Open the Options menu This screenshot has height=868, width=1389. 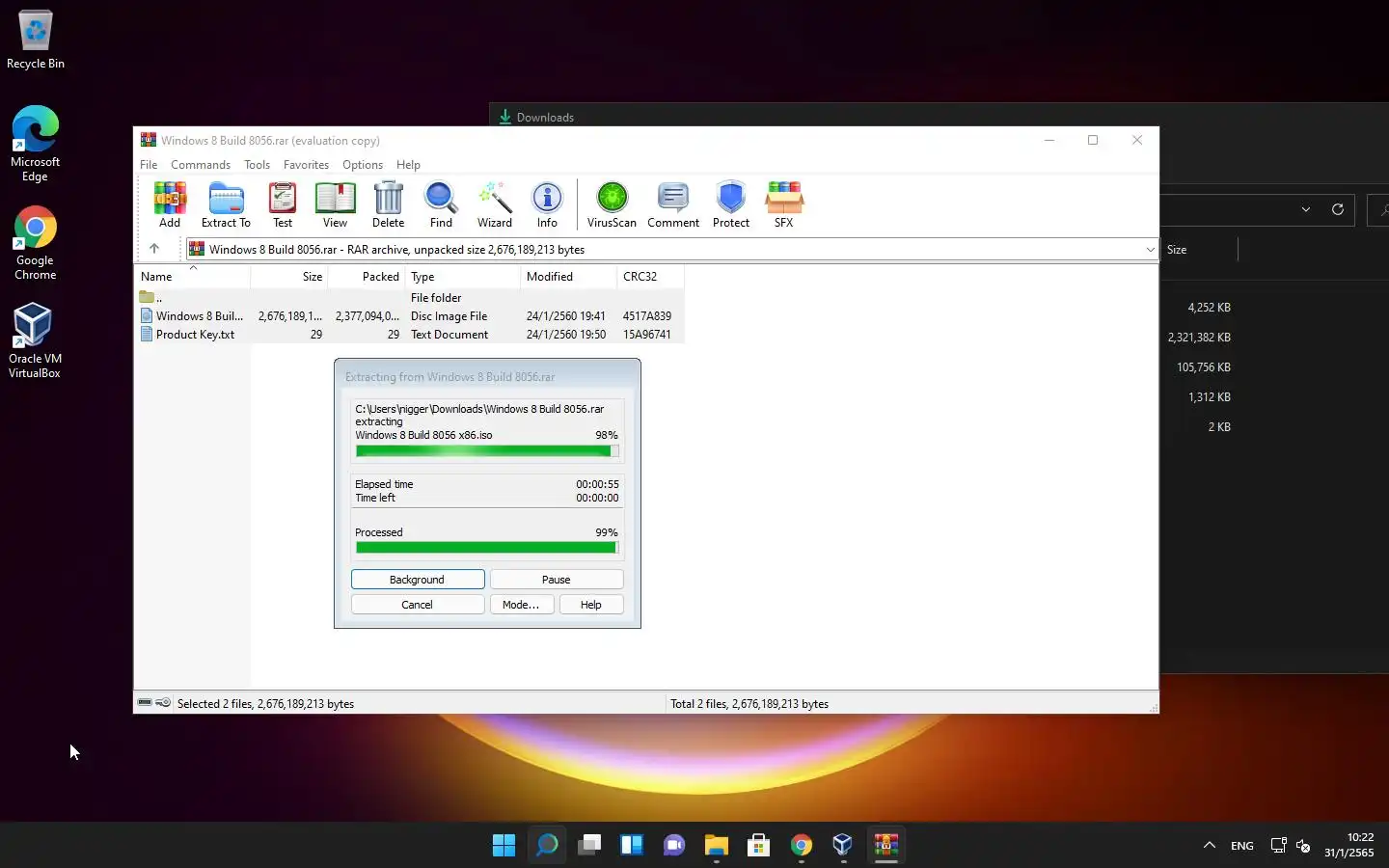(363, 165)
